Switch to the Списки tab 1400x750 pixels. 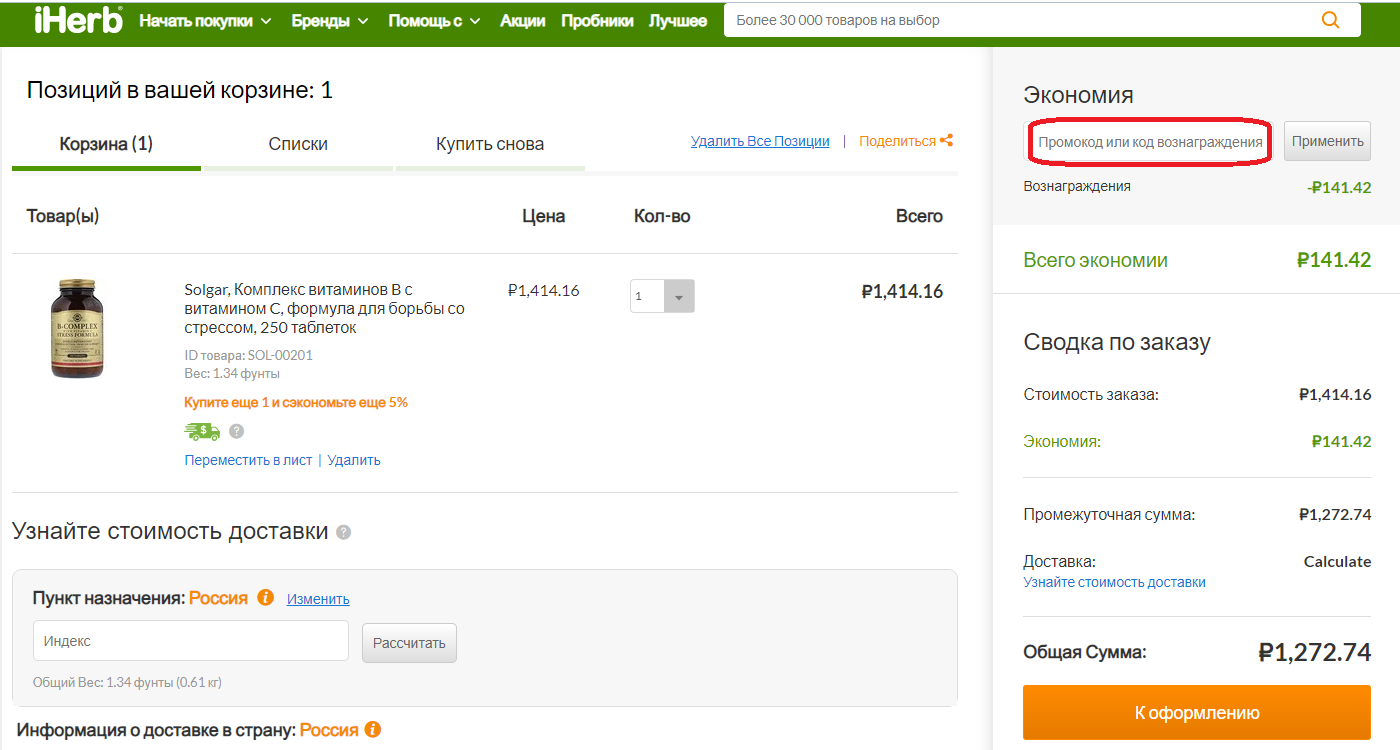point(298,144)
